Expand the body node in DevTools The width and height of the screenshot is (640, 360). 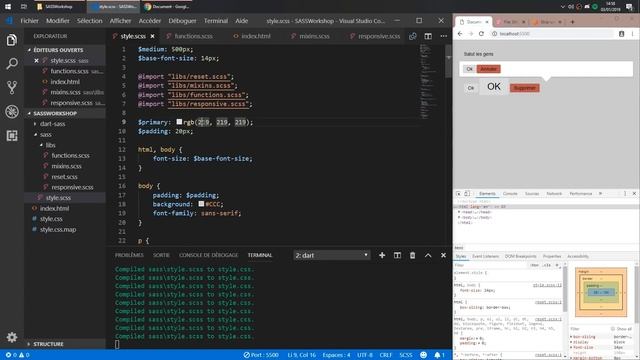(459, 218)
